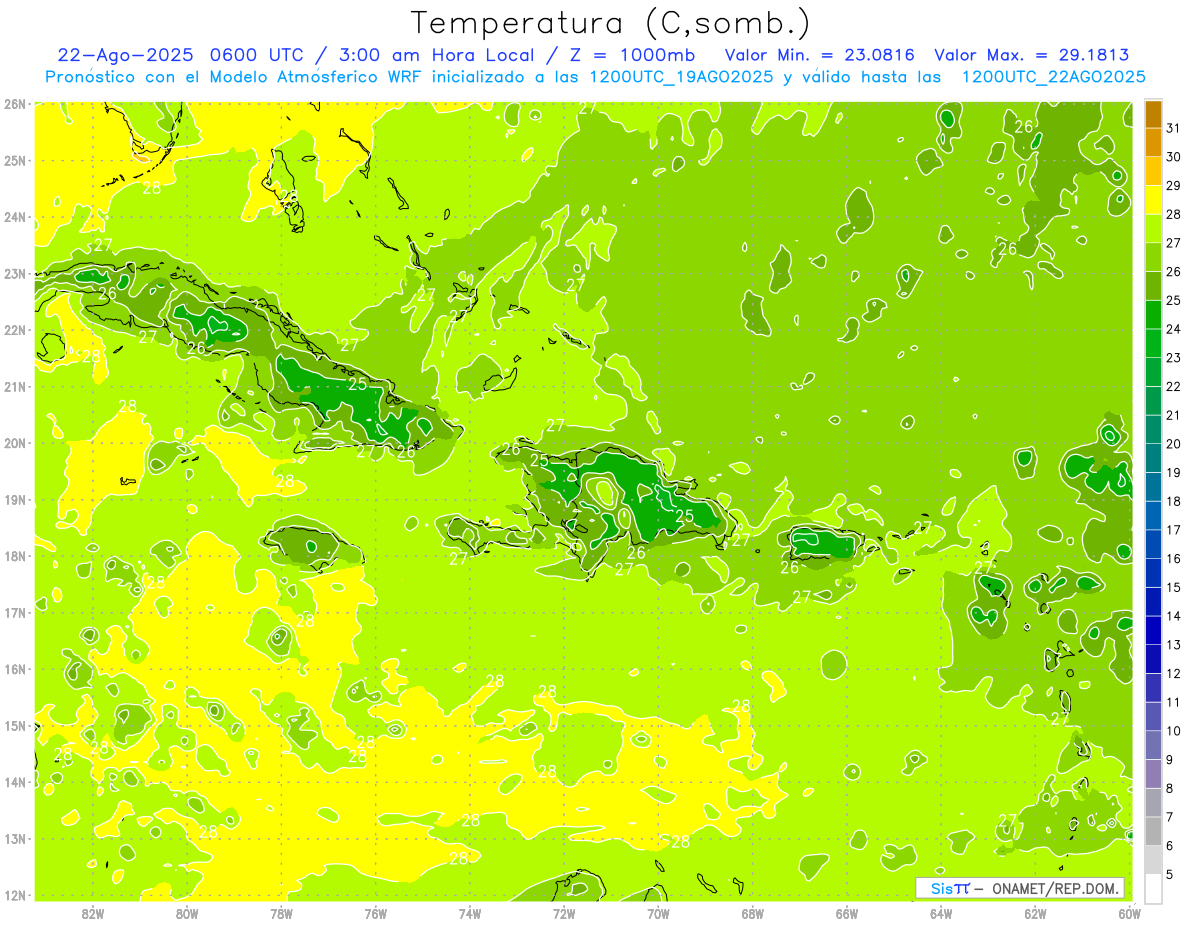
Task: Click the "Valor Min. = 23.0816" readout
Action: pos(820,55)
